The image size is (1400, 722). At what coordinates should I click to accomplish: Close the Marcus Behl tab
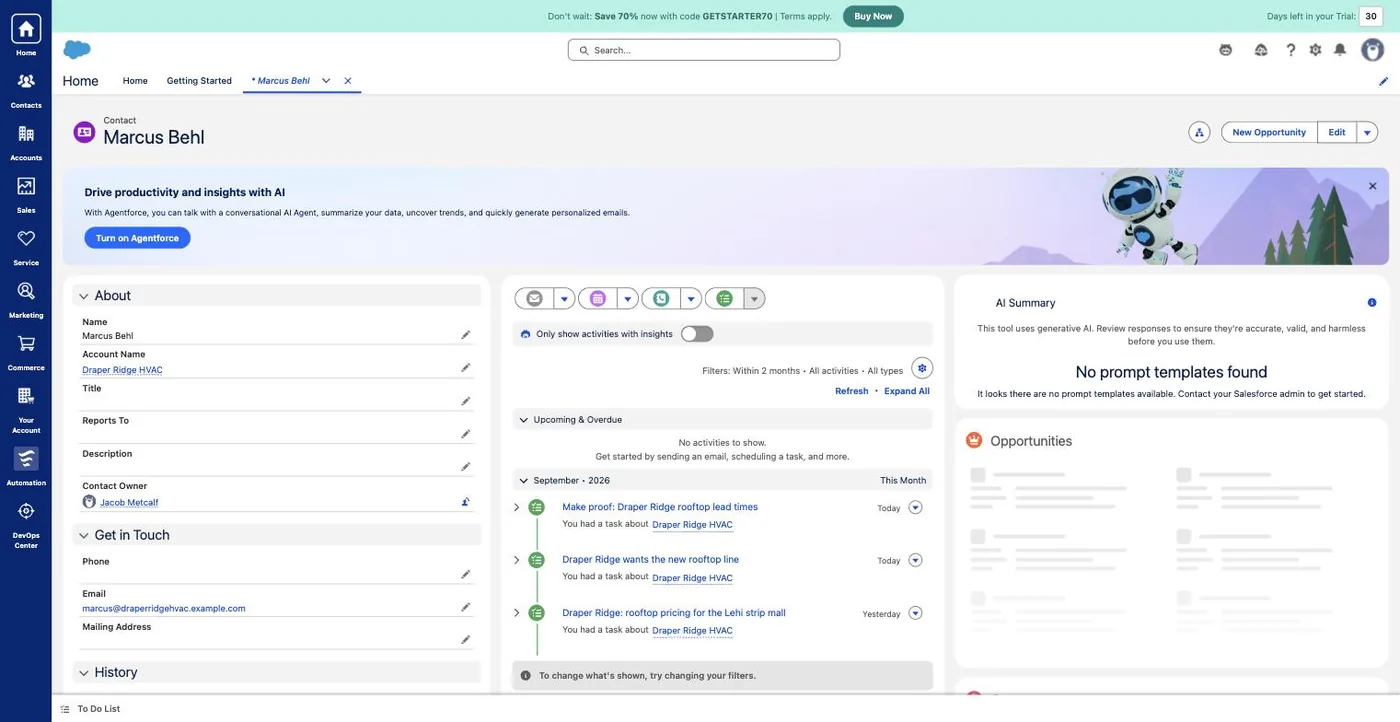coord(348,81)
